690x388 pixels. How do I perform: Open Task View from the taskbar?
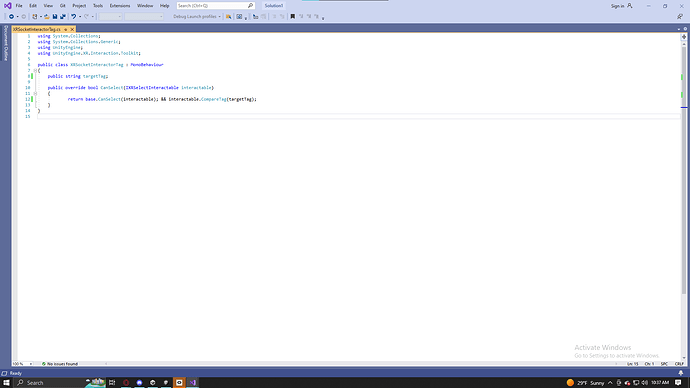tap(112, 383)
